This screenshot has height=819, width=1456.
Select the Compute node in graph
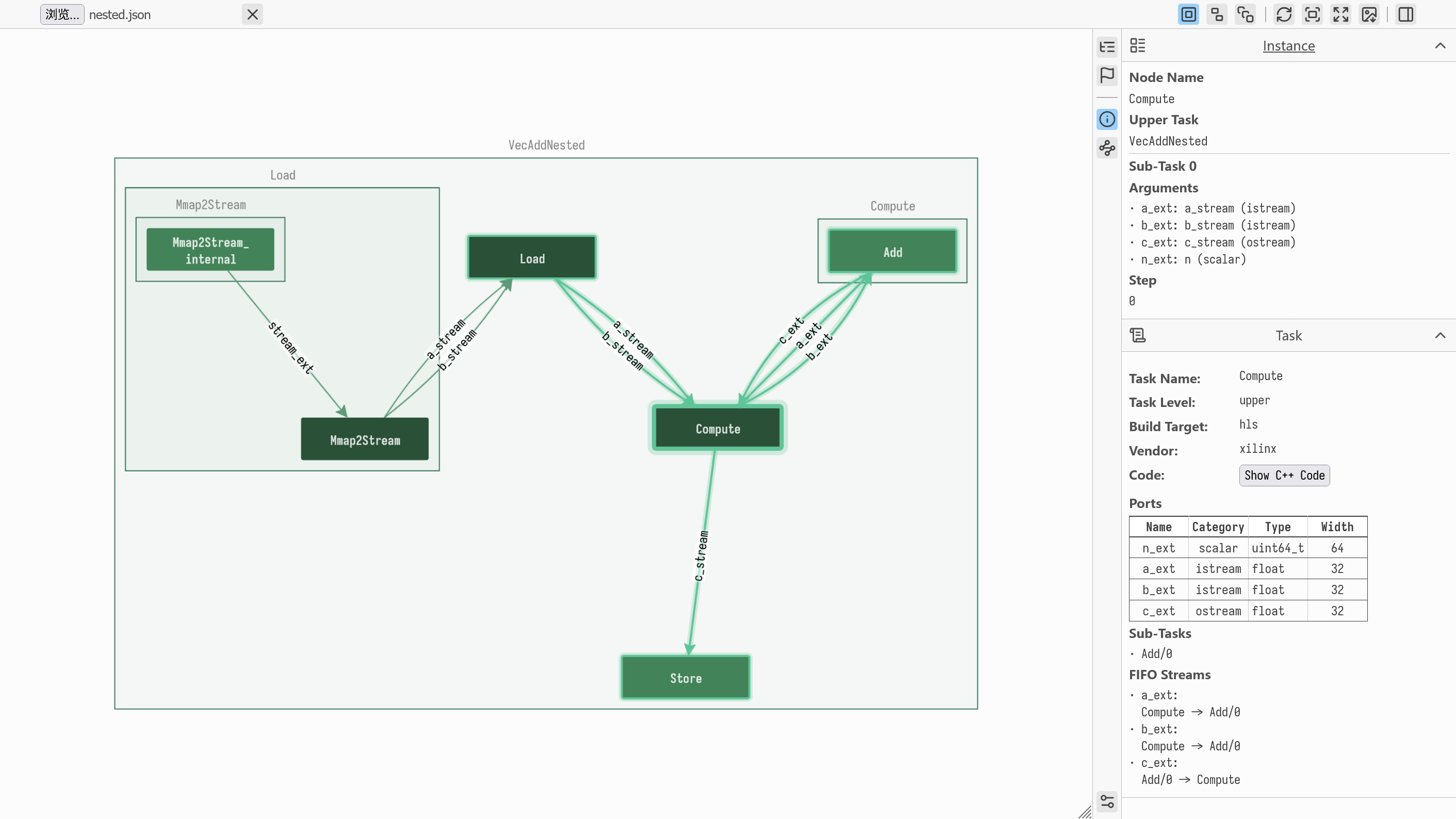pos(718,429)
